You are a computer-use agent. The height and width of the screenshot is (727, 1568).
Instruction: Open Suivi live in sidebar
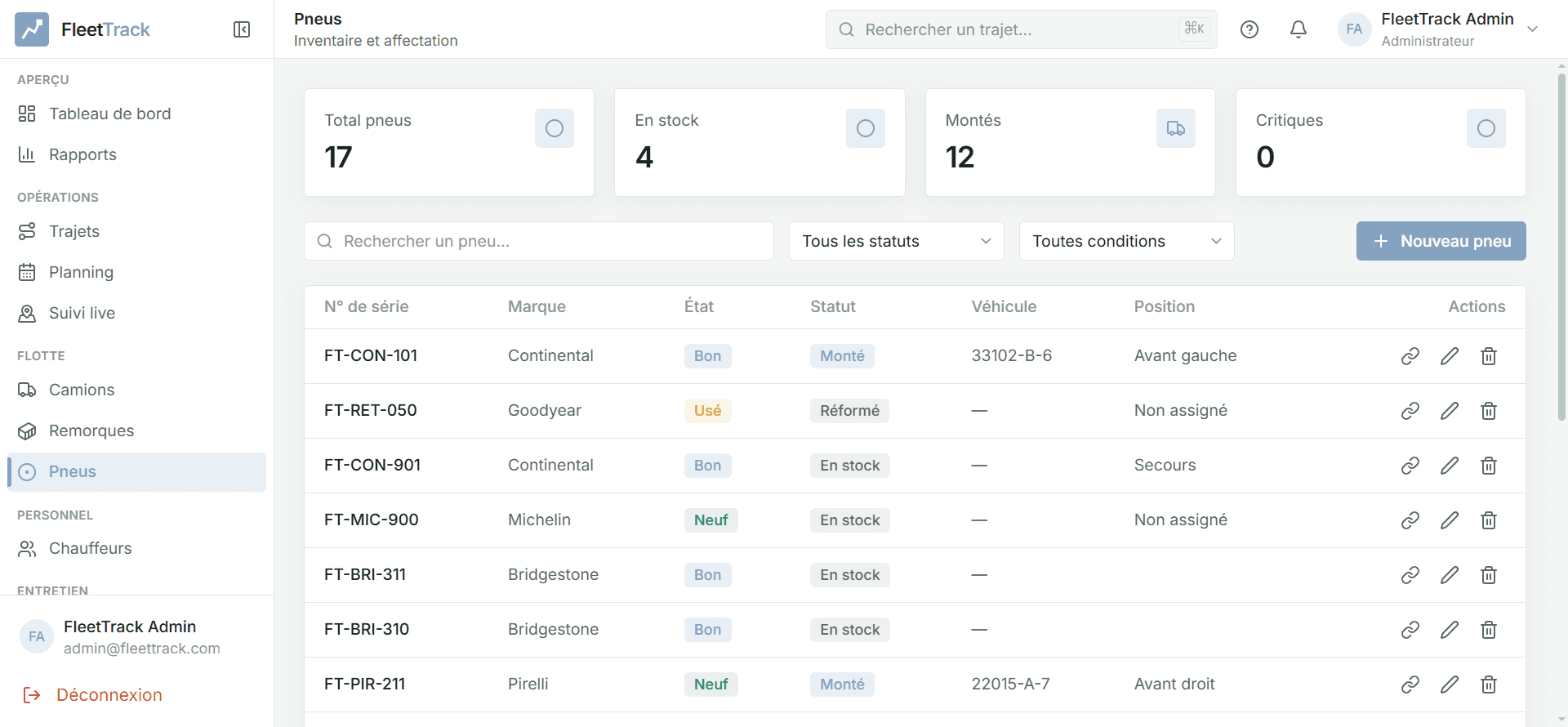136,313
